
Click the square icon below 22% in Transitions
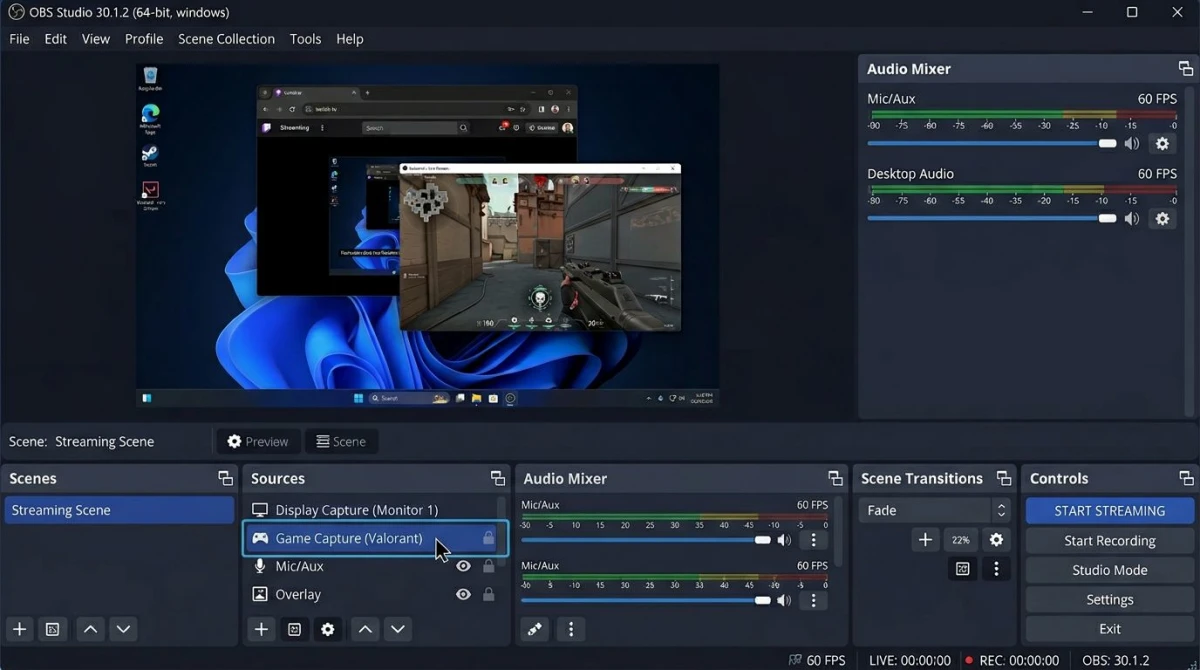click(x=962, y=569)
